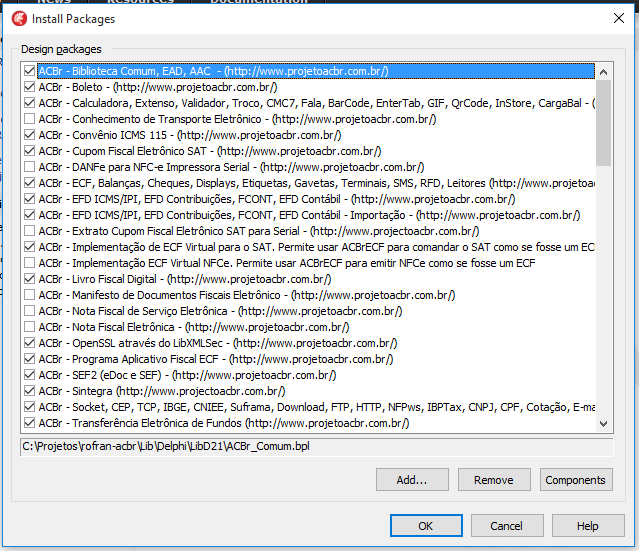This screenshot has width=639, height=551.
Task: Click the Add... button
Action: [412, 480]
